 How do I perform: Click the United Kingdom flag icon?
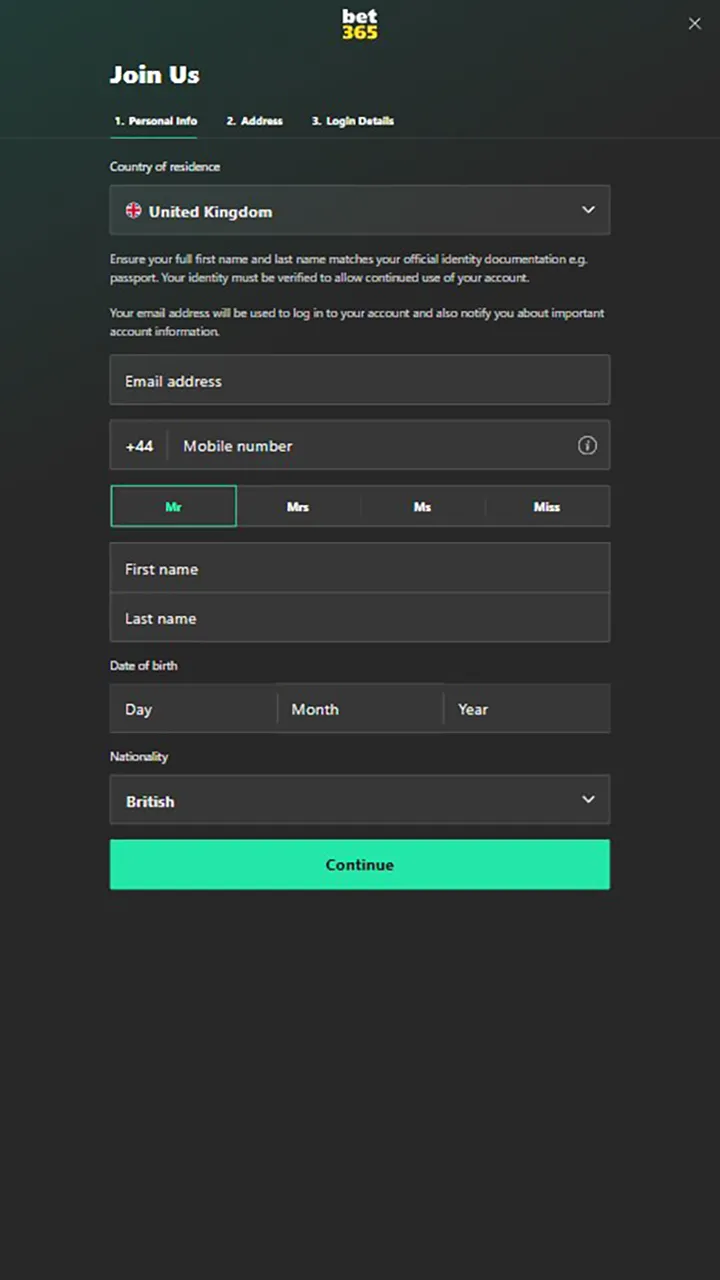point(133,211)
